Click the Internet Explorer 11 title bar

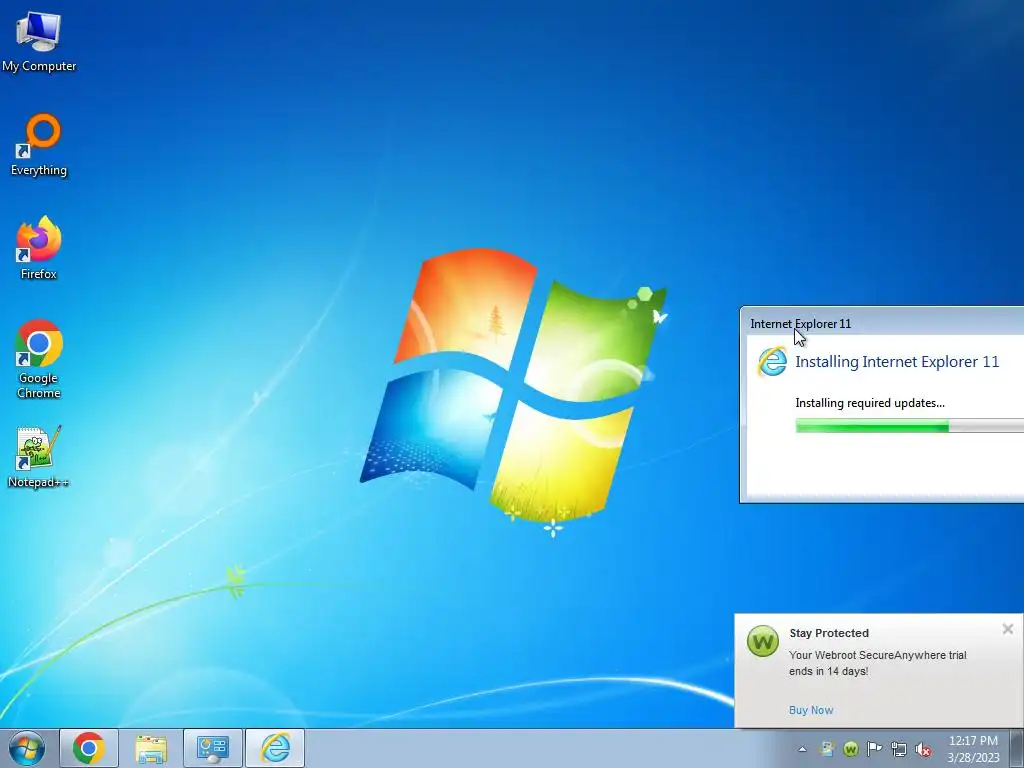tap(882, 323)
